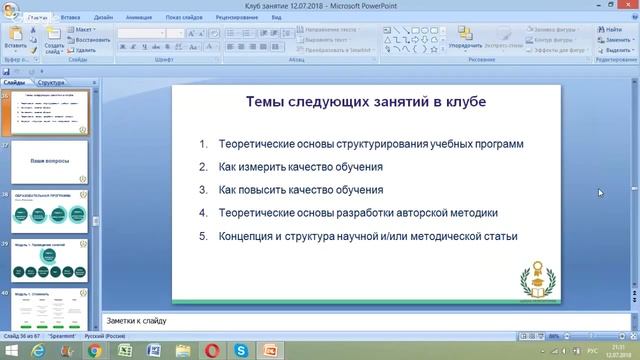This screenshot has width=640, height=360.
Task: Open the font size combo box
Action: click(x=176, y=33)
